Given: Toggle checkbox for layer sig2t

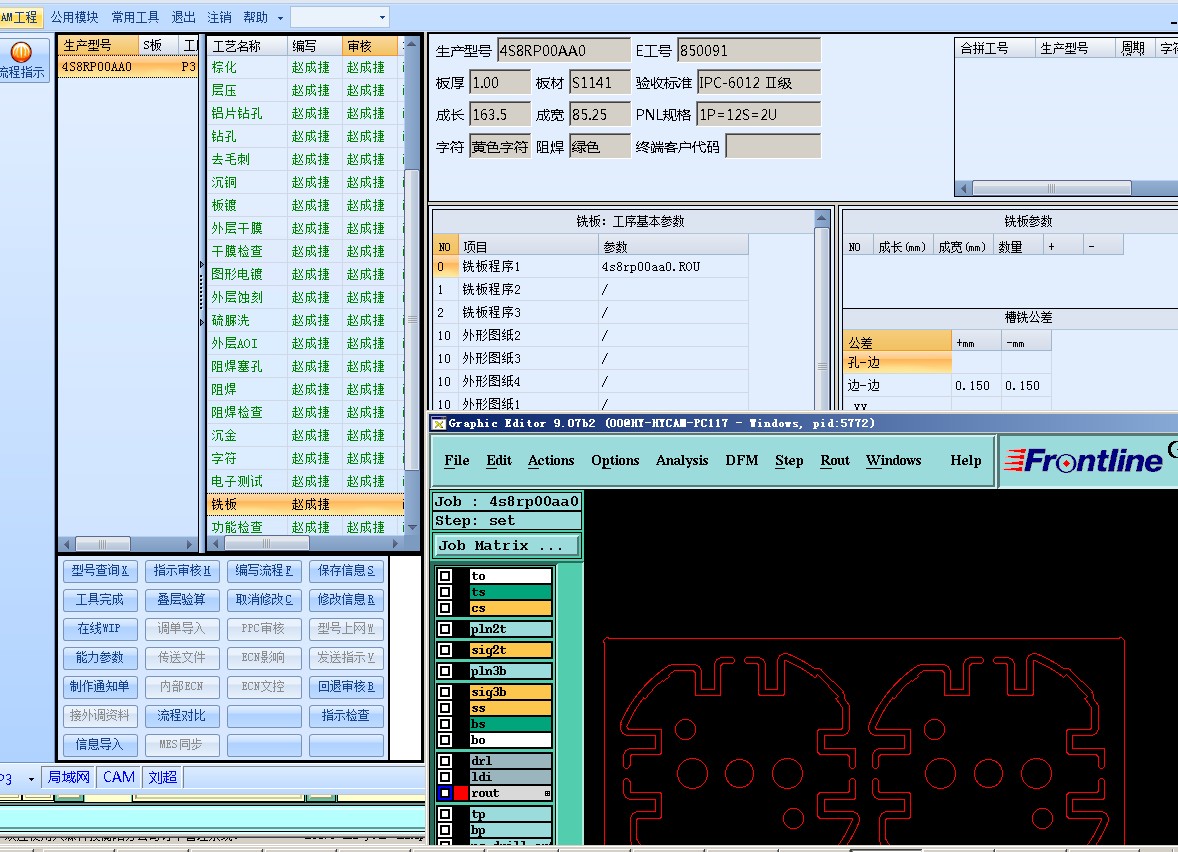Looking at the screenshot, I should coord(445,650).
